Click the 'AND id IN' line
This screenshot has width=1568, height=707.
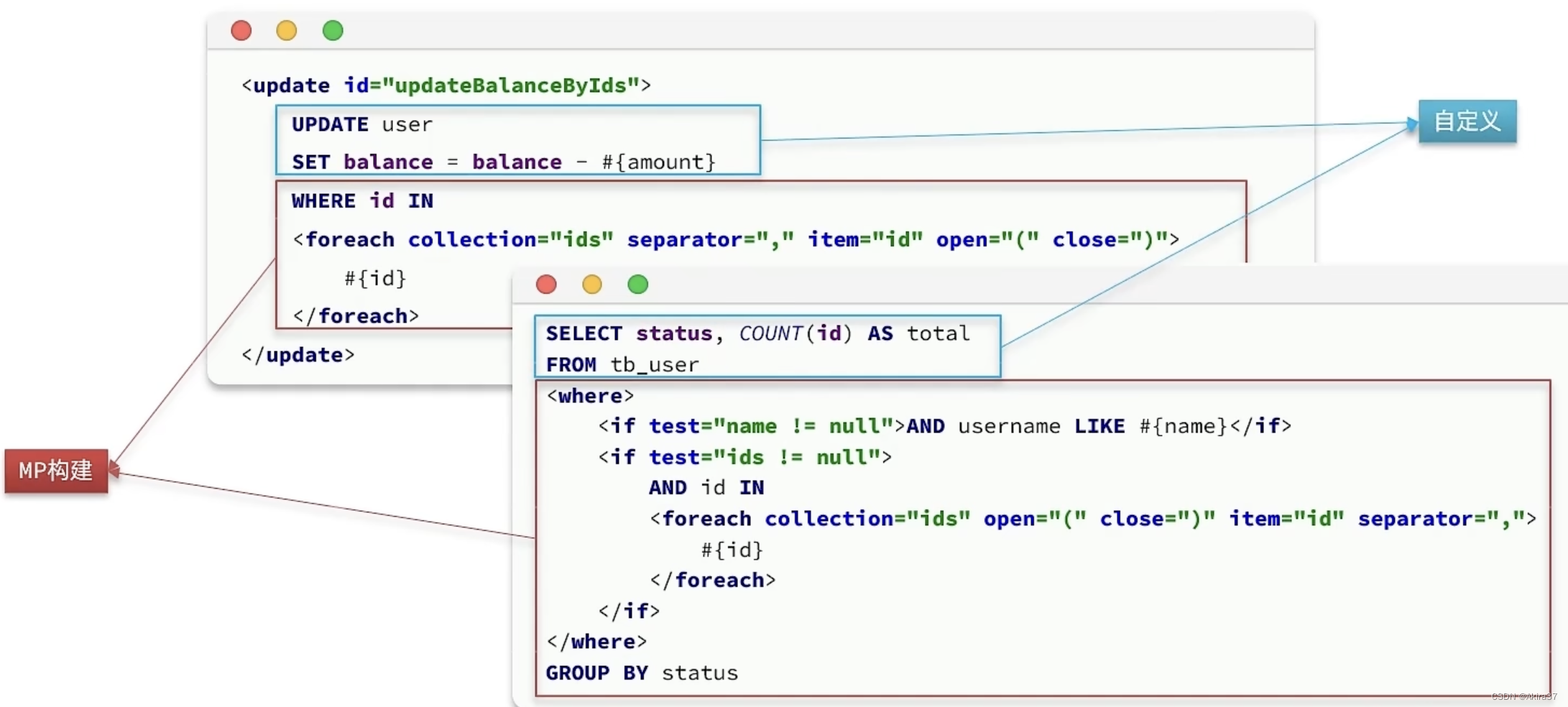point(706,488)
